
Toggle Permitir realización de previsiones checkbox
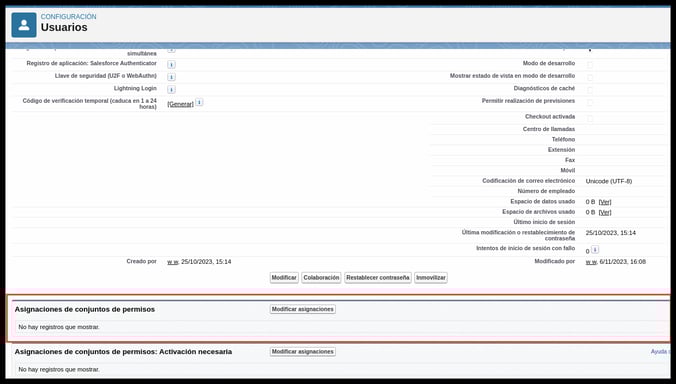click(590, 102)
